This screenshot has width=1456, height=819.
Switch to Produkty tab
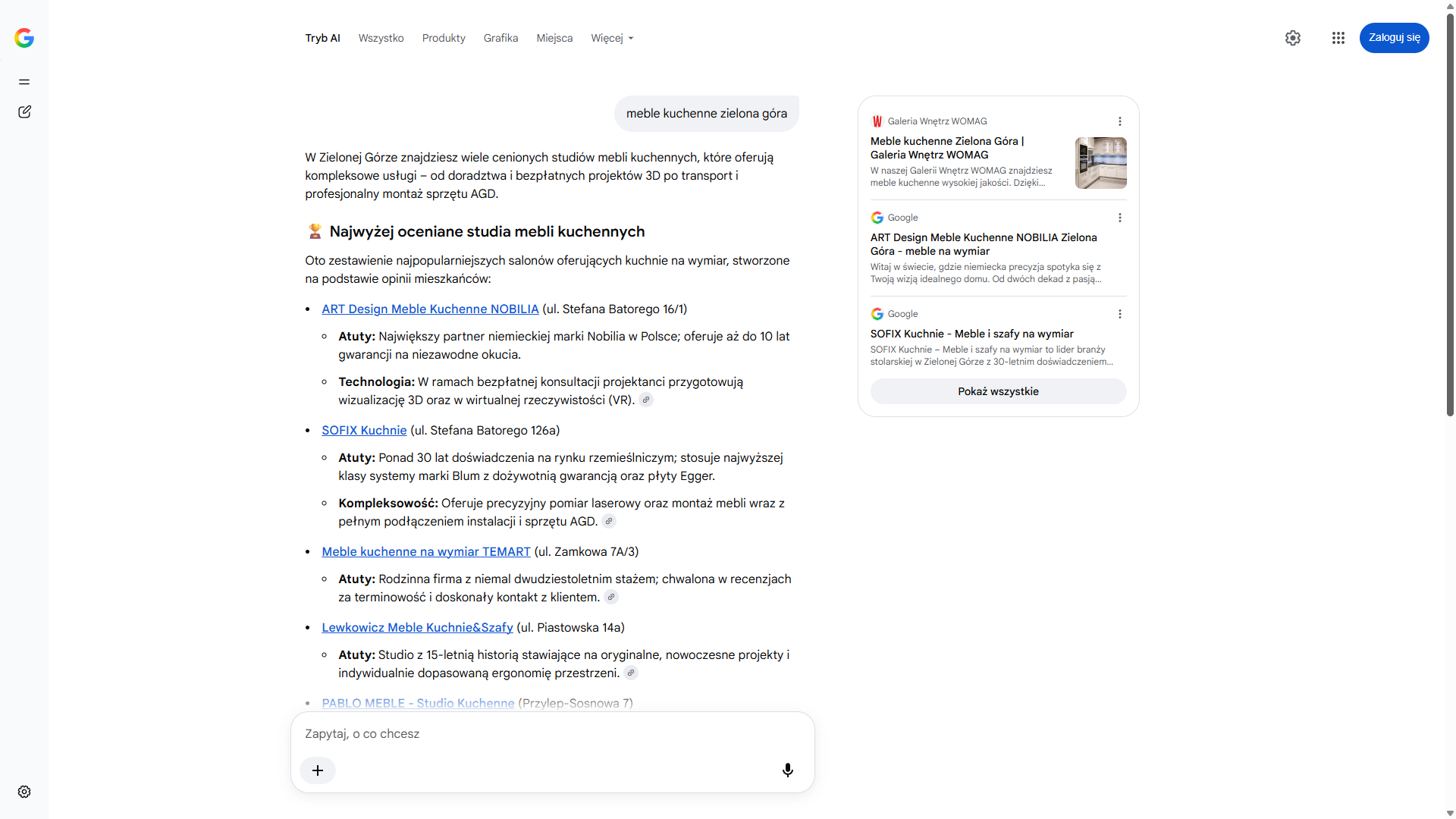pyautogui.click(x=444, y=38)
